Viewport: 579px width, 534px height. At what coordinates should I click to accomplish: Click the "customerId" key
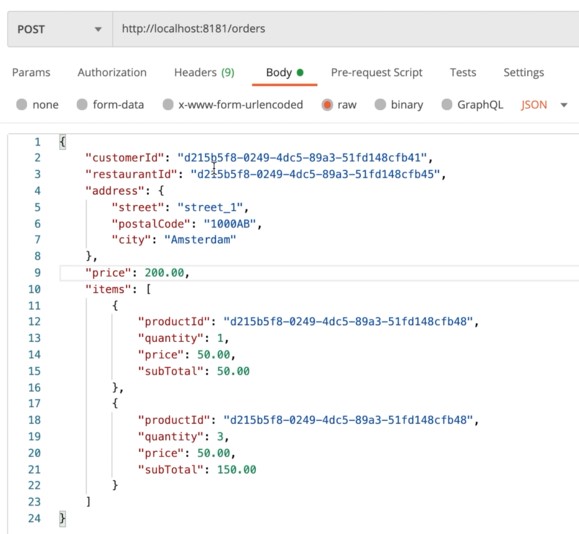pos(125,158)
